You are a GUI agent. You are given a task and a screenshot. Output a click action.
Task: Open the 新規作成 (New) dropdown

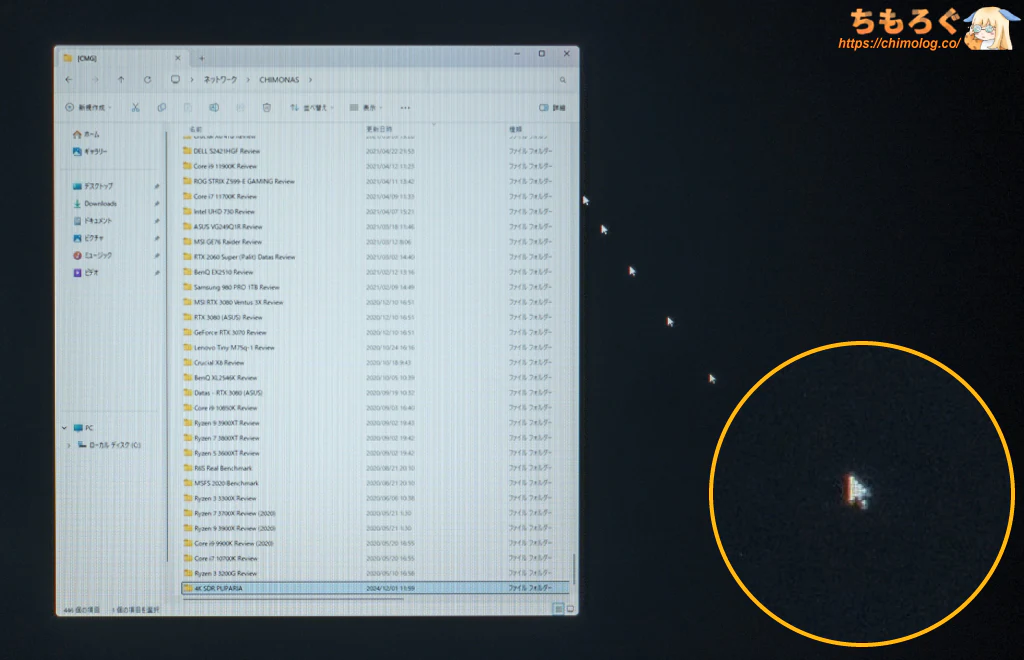coord(89,107)
